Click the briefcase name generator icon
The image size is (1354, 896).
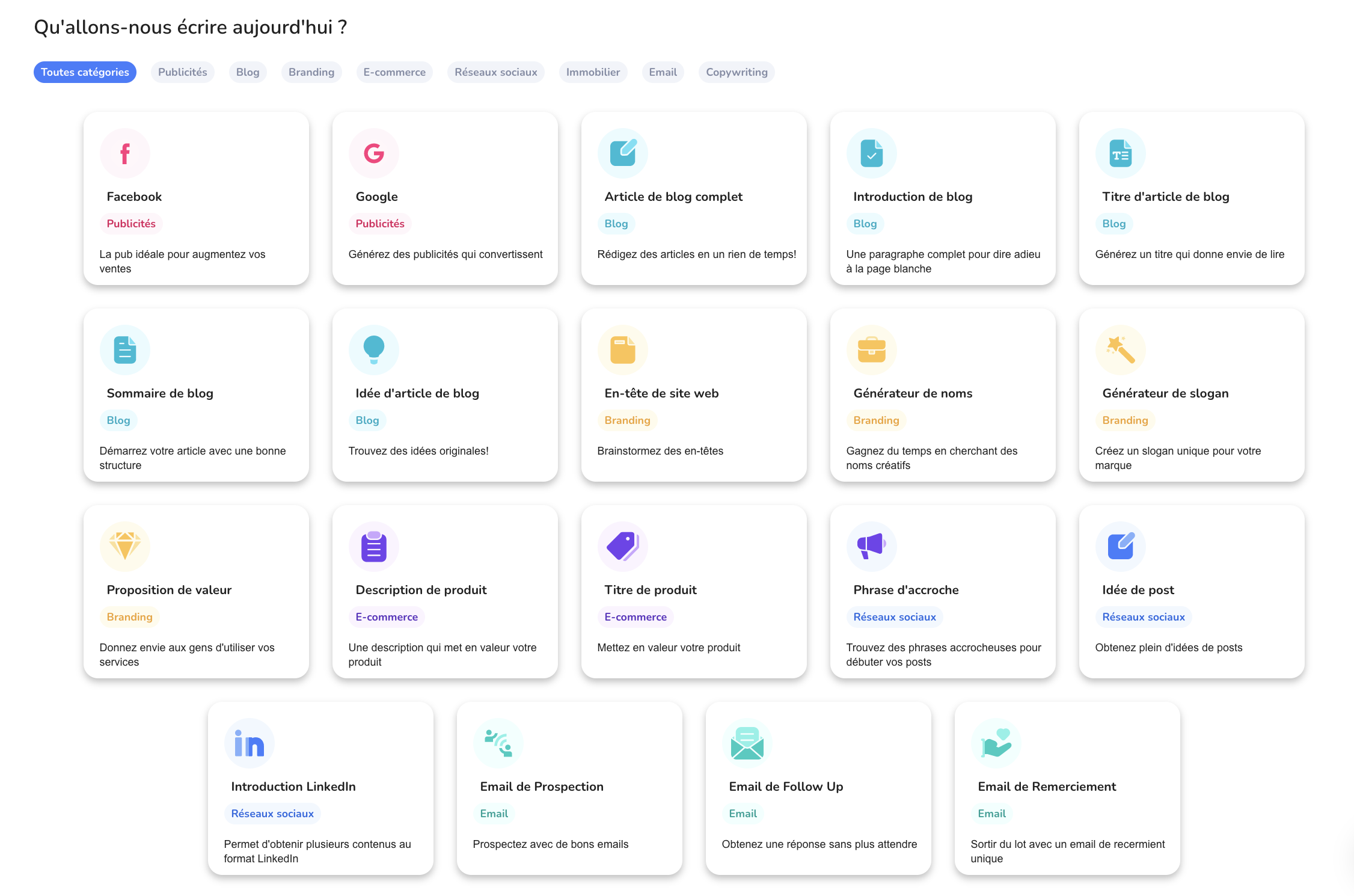coord(872,349)
